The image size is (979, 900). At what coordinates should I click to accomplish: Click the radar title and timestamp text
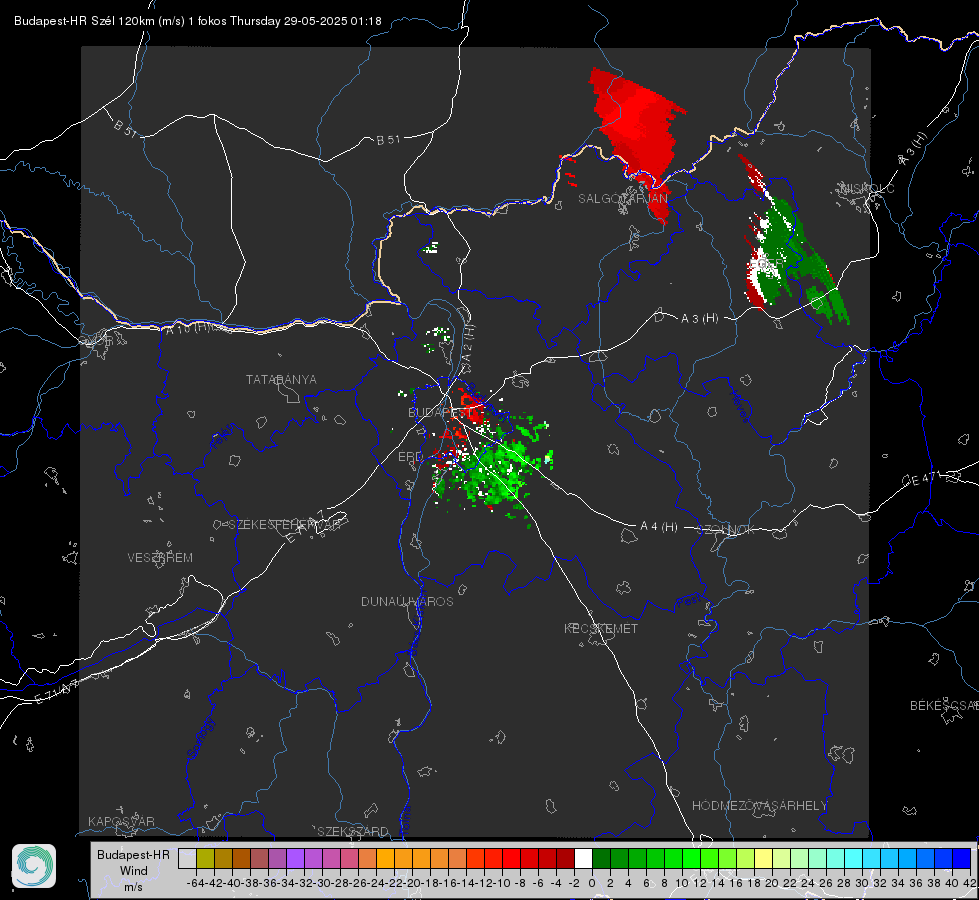[x=198, y=21]
